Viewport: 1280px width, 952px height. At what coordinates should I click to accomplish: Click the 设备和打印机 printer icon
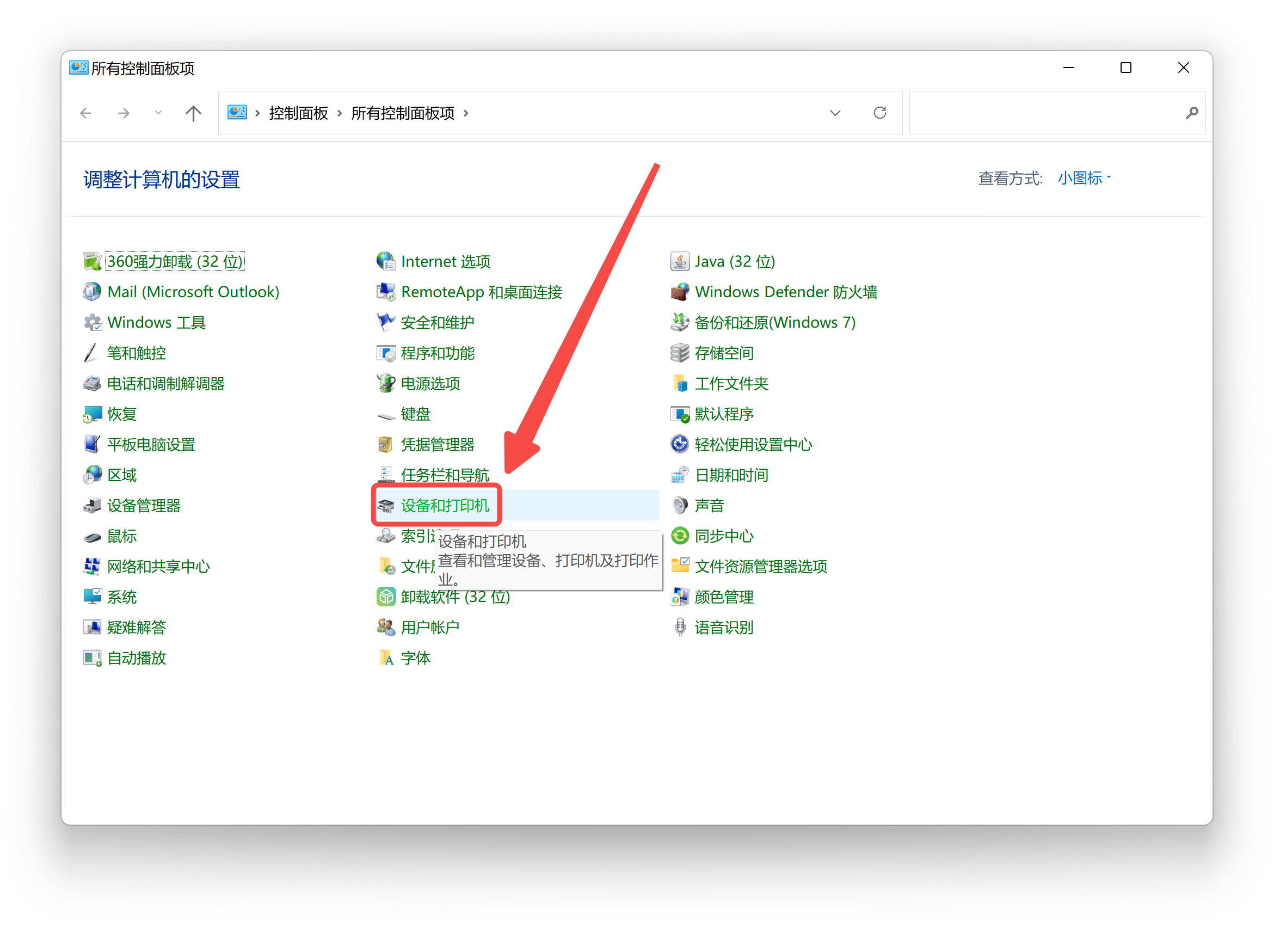coord(386,506)
